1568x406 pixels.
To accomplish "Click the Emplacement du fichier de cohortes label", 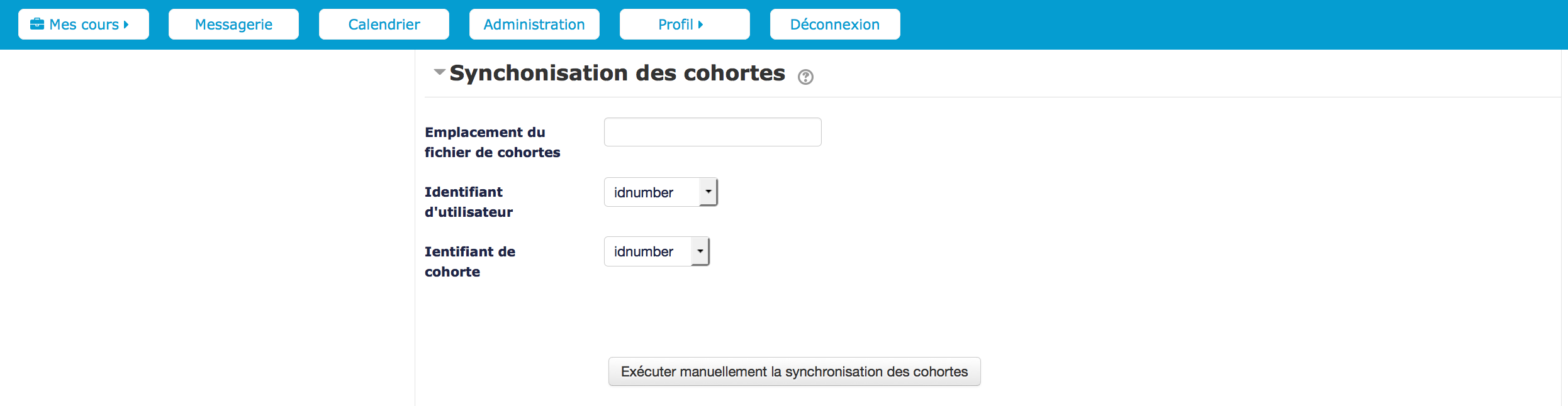I will click(x=492, y=142).
